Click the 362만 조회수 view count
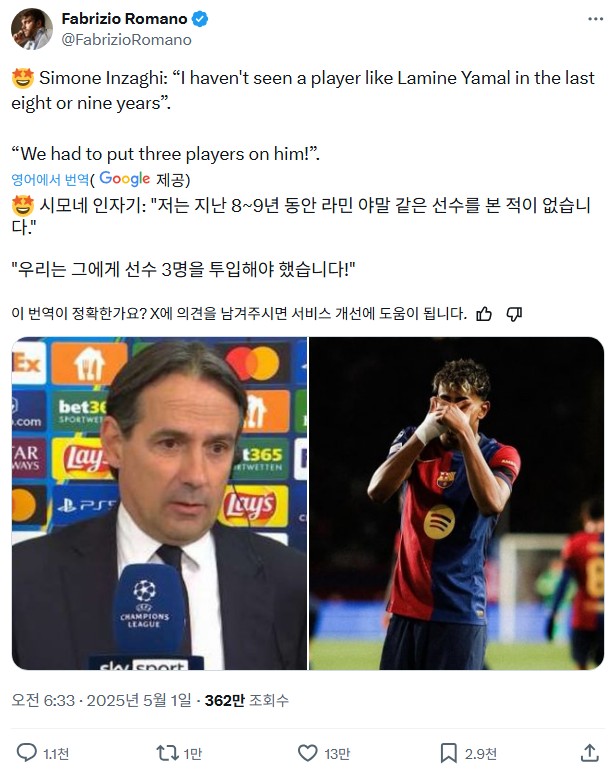 tap(247, 700)
